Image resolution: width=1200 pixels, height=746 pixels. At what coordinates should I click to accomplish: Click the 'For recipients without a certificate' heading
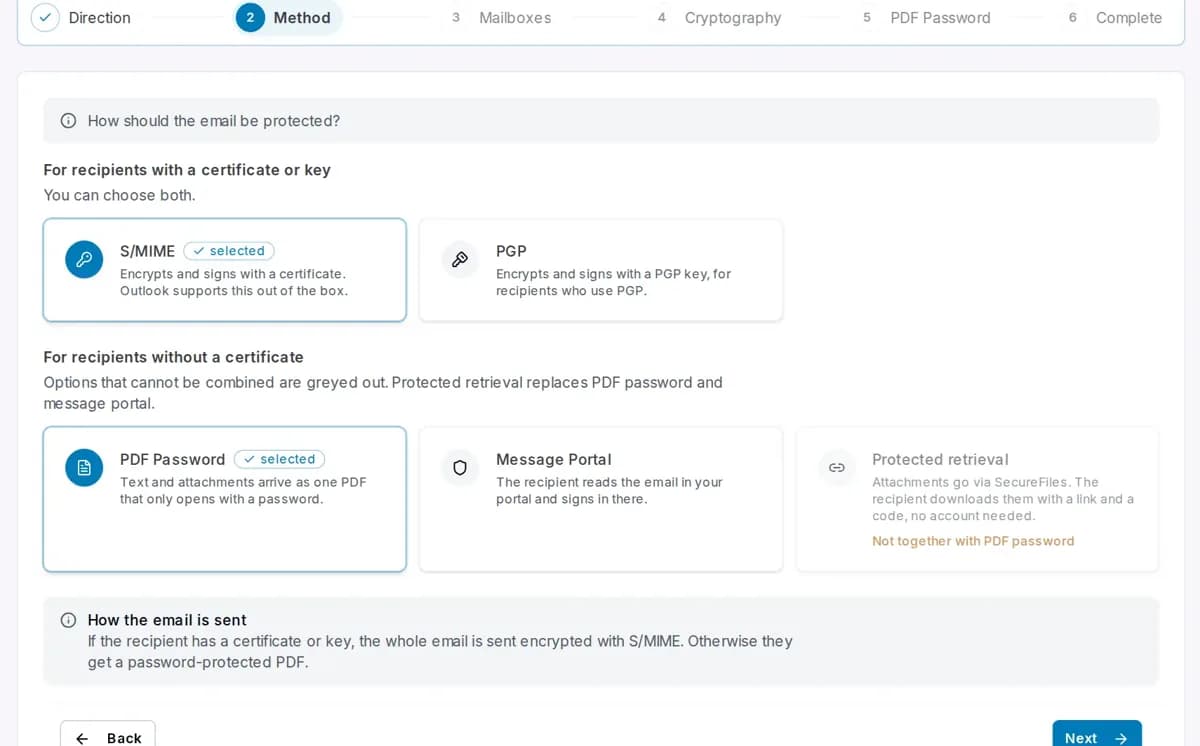pos(173,357)
